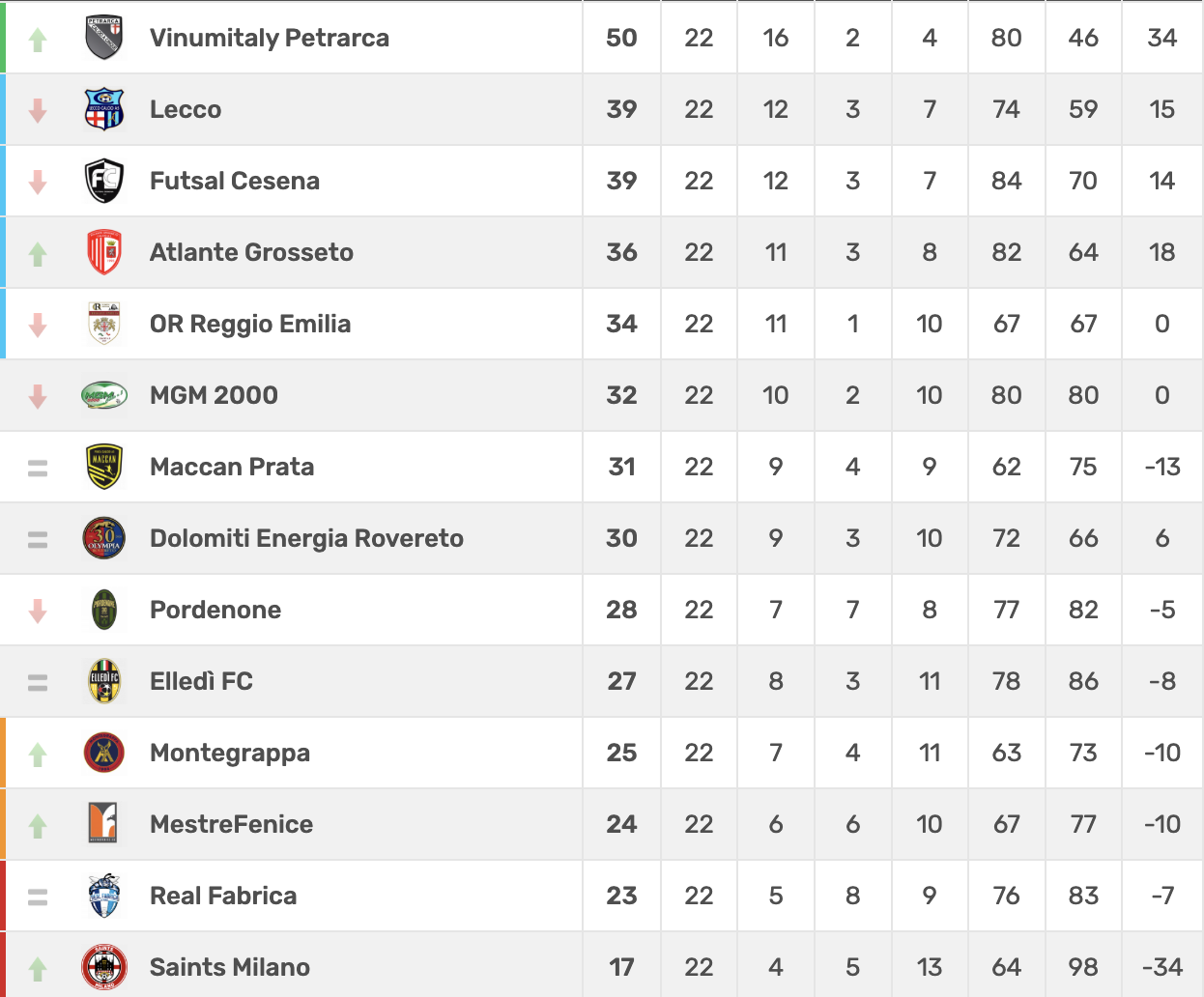The height and width of the screenshot is (997, 1204).
Task: Click Vinumitaly Petrarca's 50 points value
Action: click(621, 38)
